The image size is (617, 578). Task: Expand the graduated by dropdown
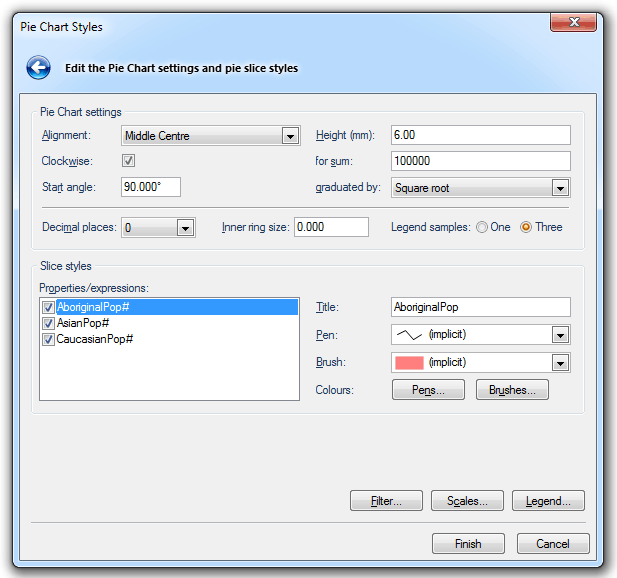click(x=560, y=188)
